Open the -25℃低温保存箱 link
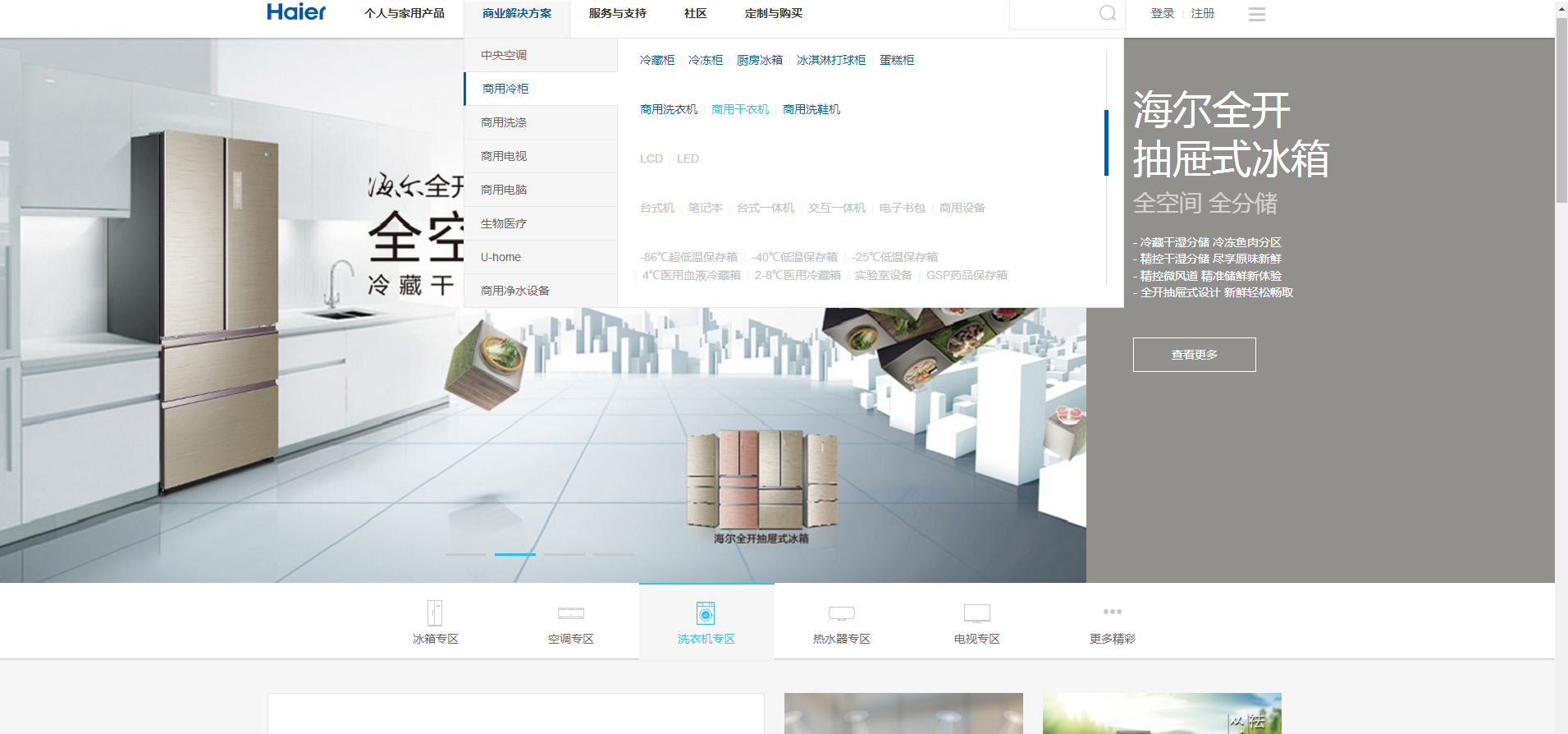 (x=894, y=257)
